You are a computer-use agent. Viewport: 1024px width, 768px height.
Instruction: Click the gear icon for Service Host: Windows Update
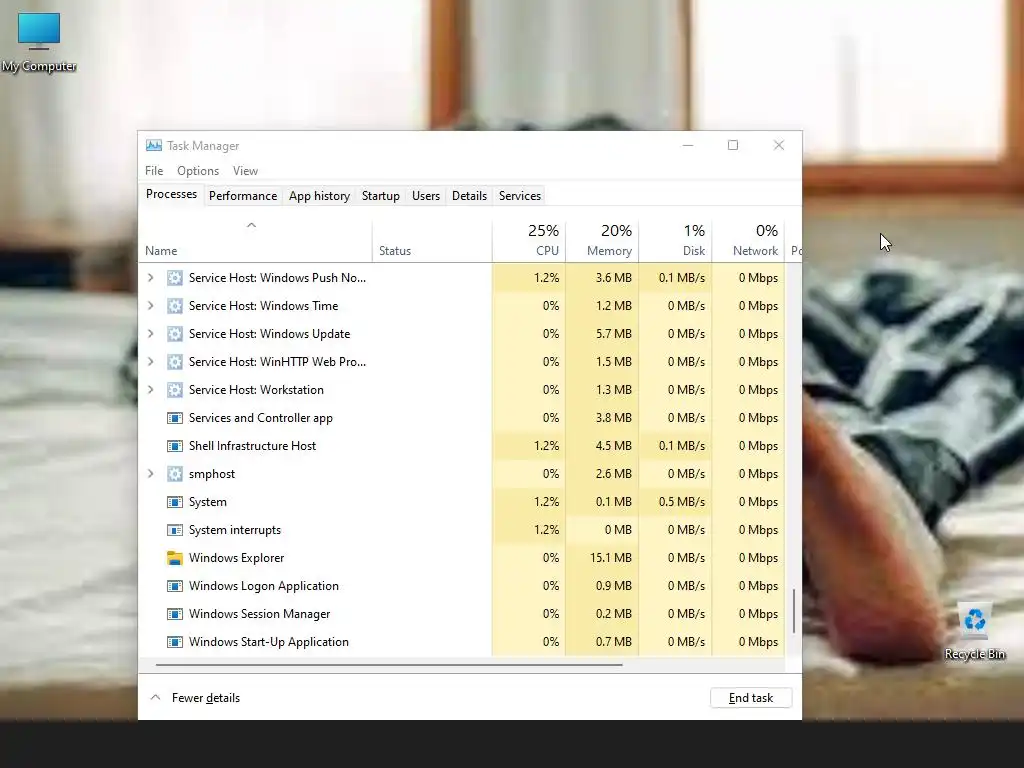pos(174,334)
